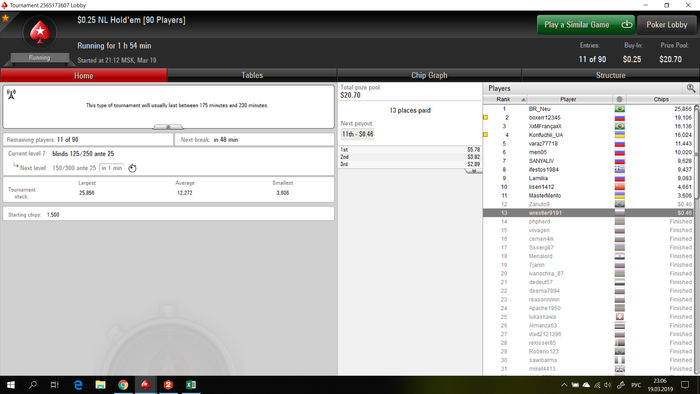Open the Structure tab
700x394 pixels.
pyautogui.click(x=610, y=75)
